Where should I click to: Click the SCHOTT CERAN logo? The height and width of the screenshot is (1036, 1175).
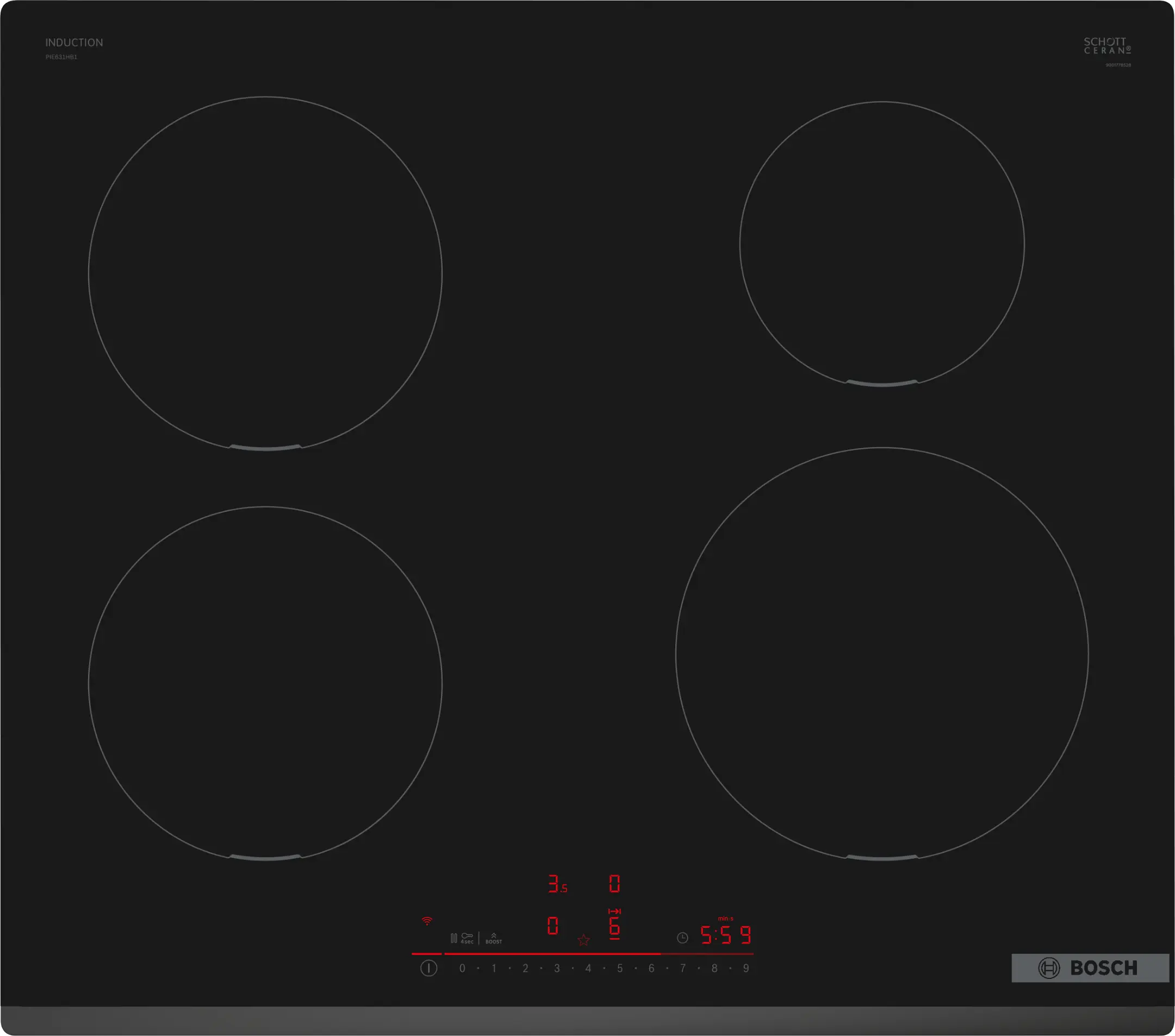pyautogui.click(x=1107, y=46)
